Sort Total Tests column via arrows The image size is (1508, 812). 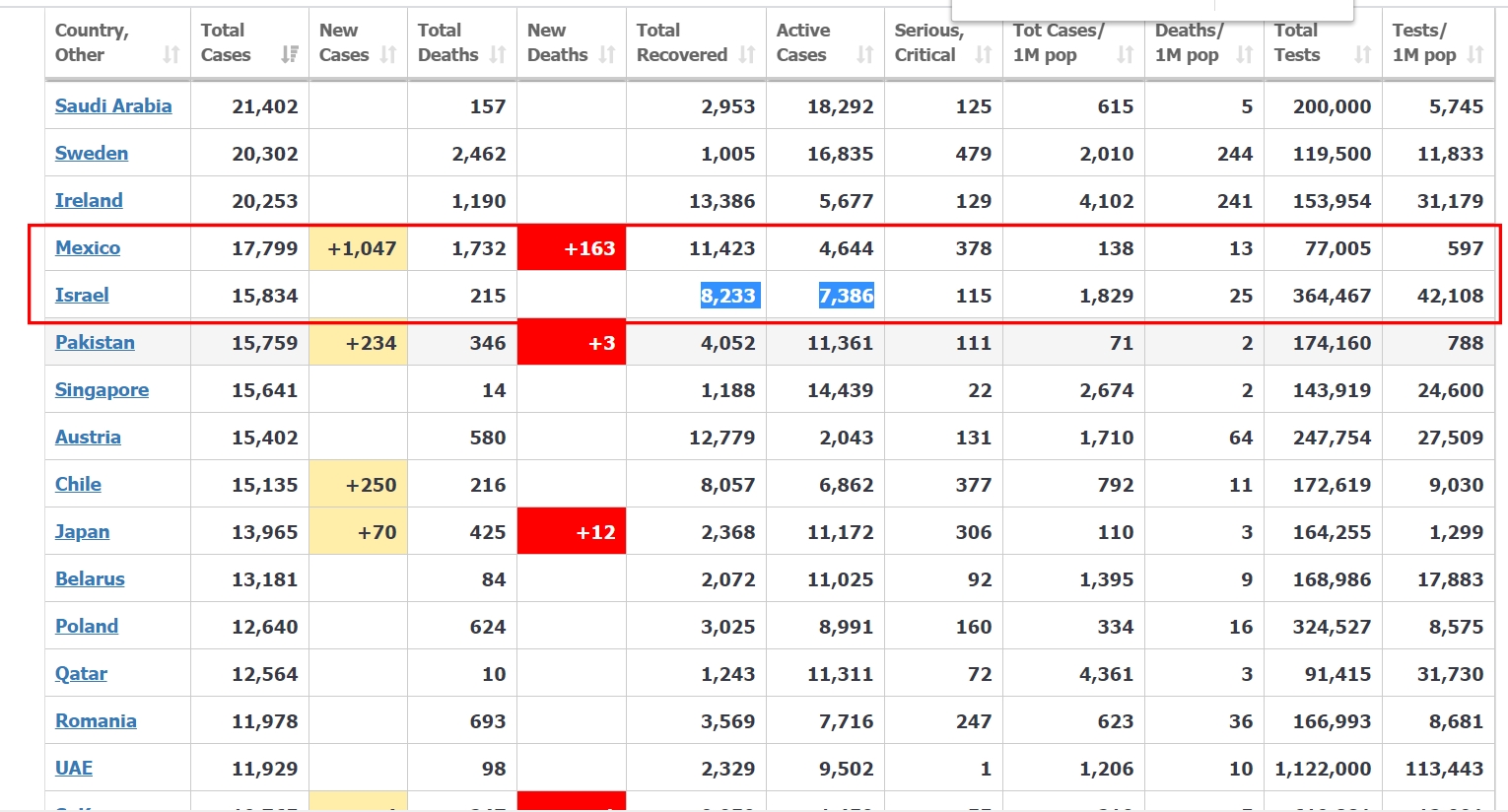coord(1363,55)
